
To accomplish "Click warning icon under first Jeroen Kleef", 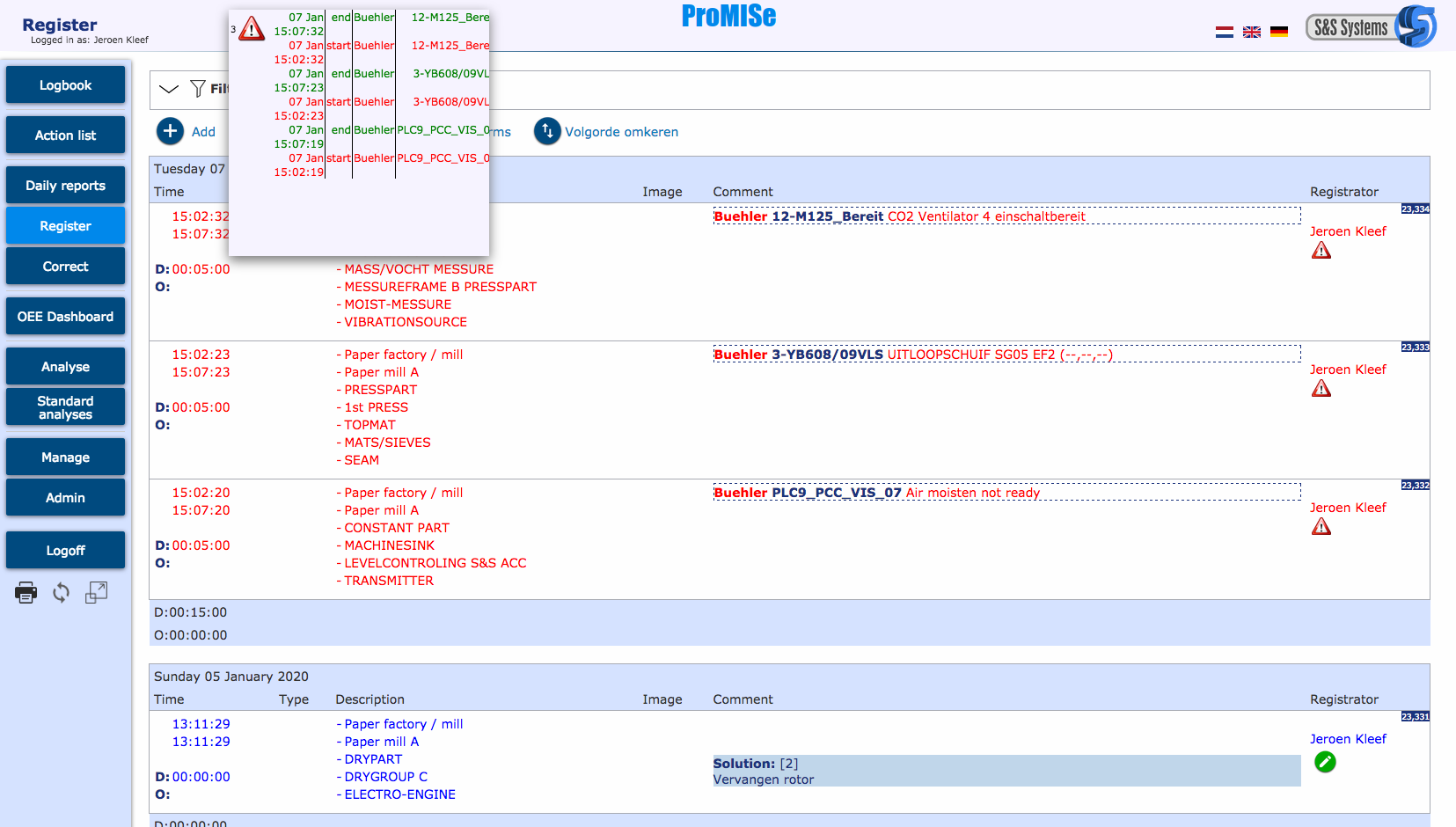I will pyautogui.click(x=1321, y=251).
